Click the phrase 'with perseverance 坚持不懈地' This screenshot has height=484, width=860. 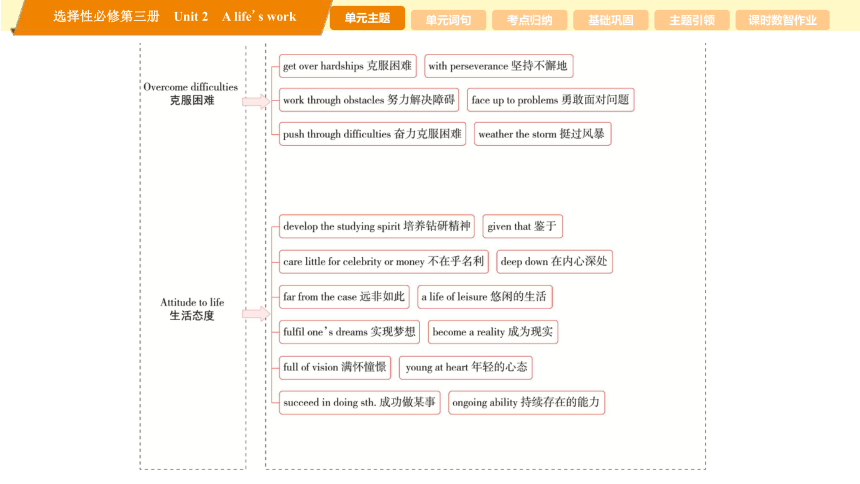499,66
